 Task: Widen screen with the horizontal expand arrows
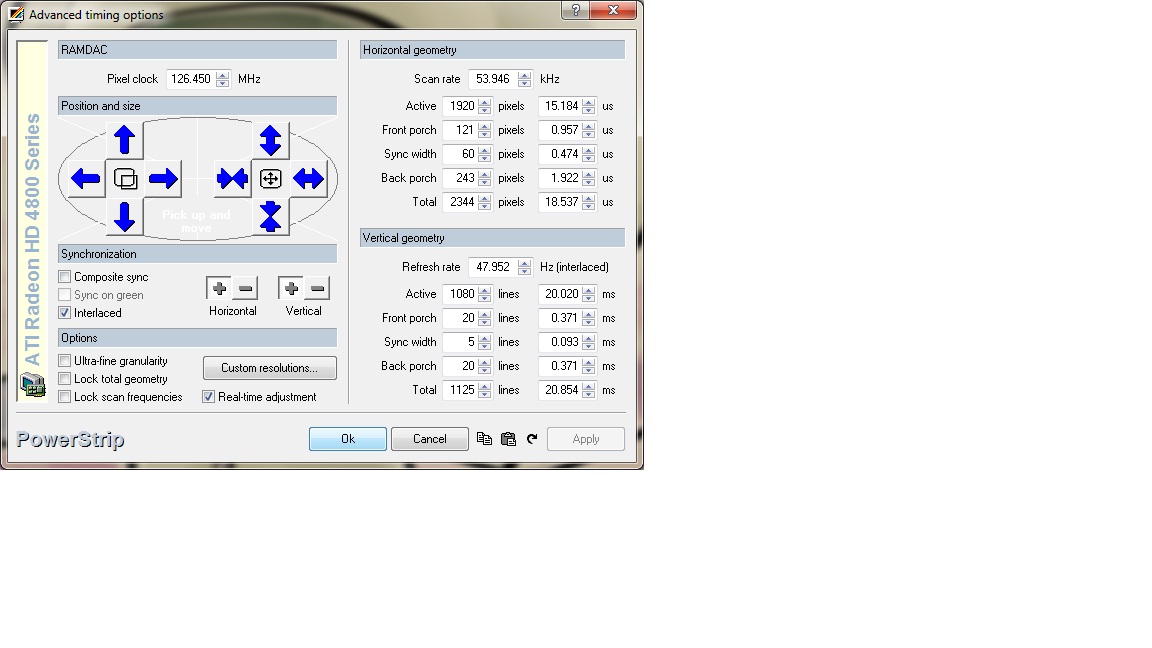[x=309, y=179]
